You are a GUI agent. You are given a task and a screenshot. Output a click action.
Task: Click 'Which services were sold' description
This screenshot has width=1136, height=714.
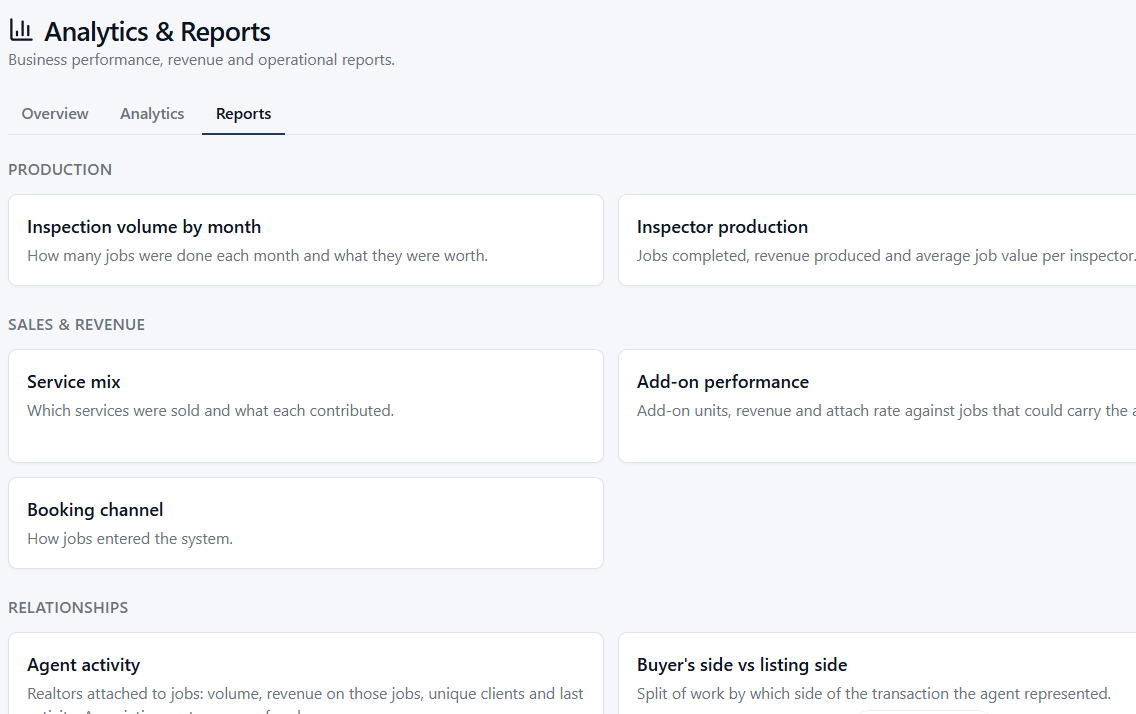click(x=211, y=411)
